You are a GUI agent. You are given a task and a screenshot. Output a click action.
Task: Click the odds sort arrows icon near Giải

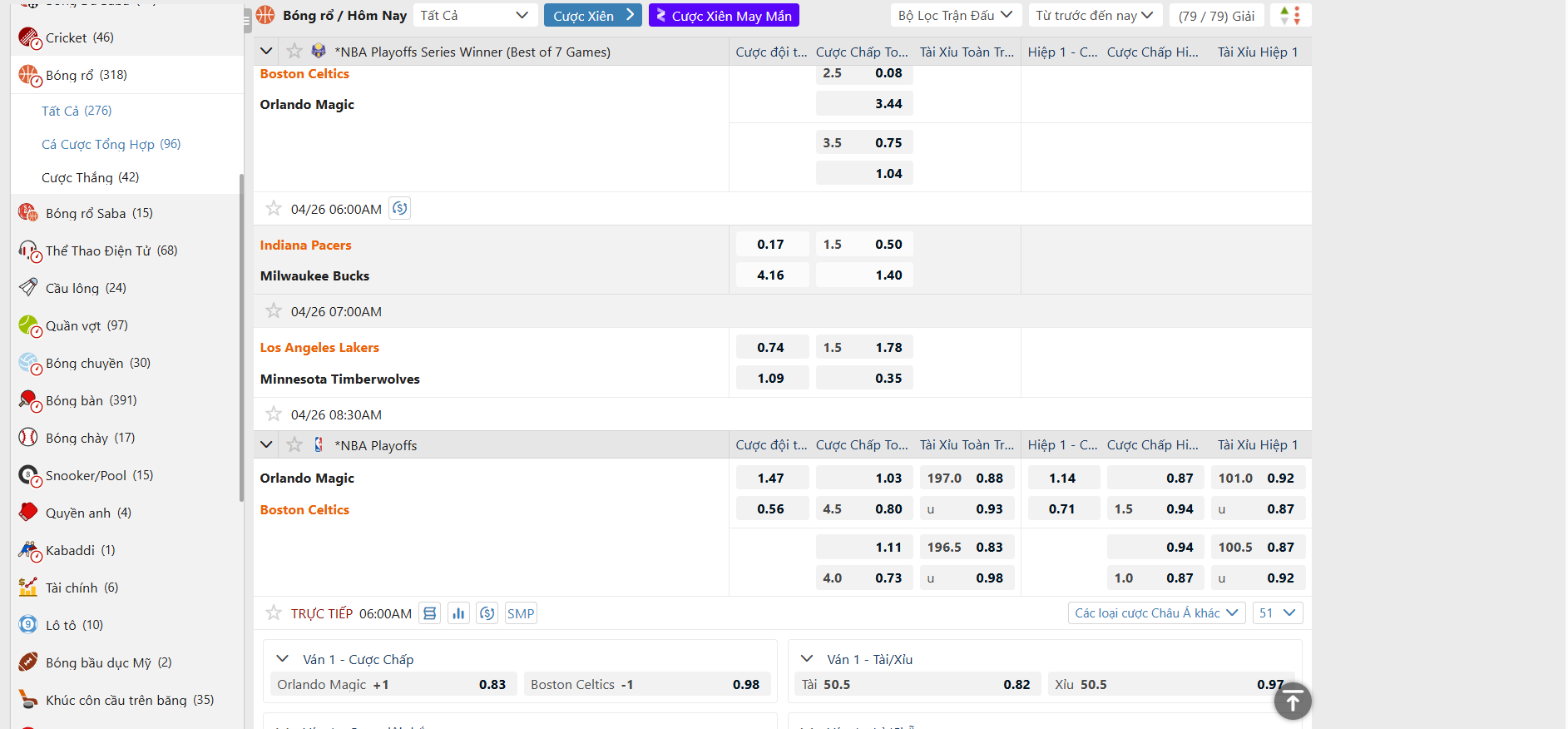pyautogui.click(x=1290, y=15)
